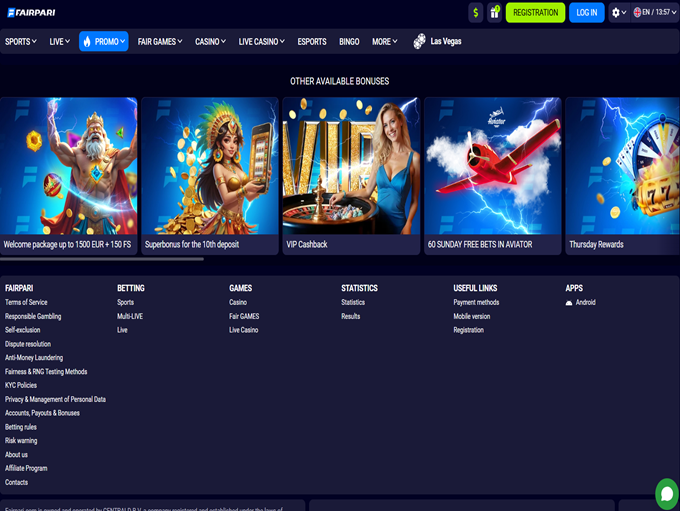This screenshot has height=511, width=680.
Task: Click the Android icon under Apps
Action: click(569, 302)
